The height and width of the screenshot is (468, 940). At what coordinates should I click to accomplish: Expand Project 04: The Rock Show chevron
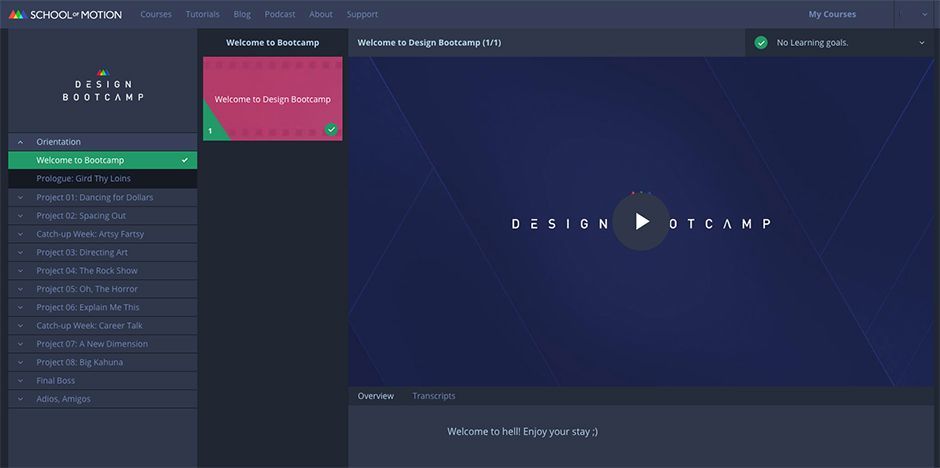point(20,270)
